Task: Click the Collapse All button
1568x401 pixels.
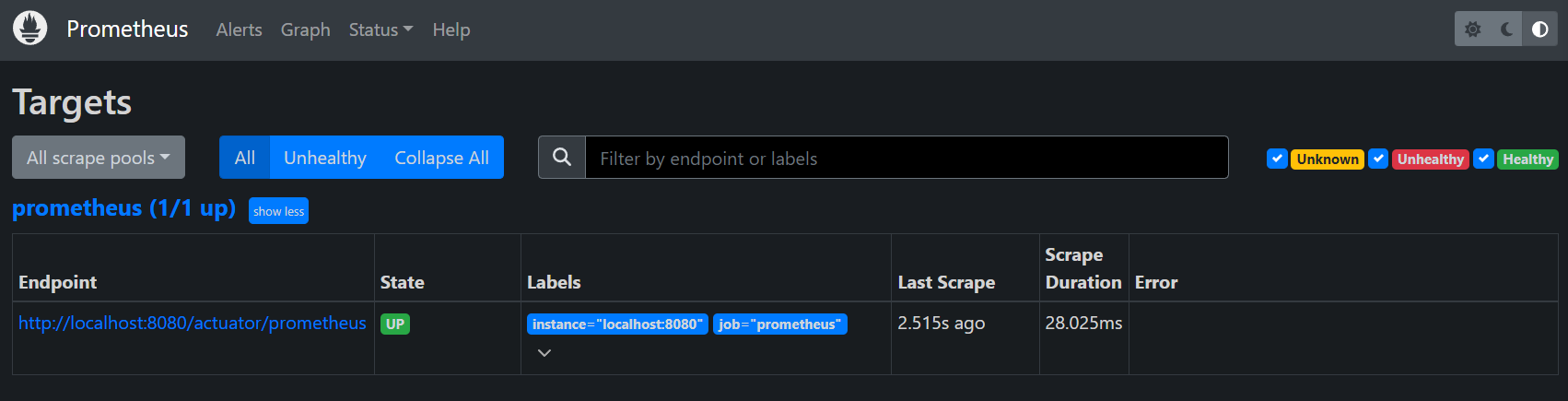Action: [442, 158]
